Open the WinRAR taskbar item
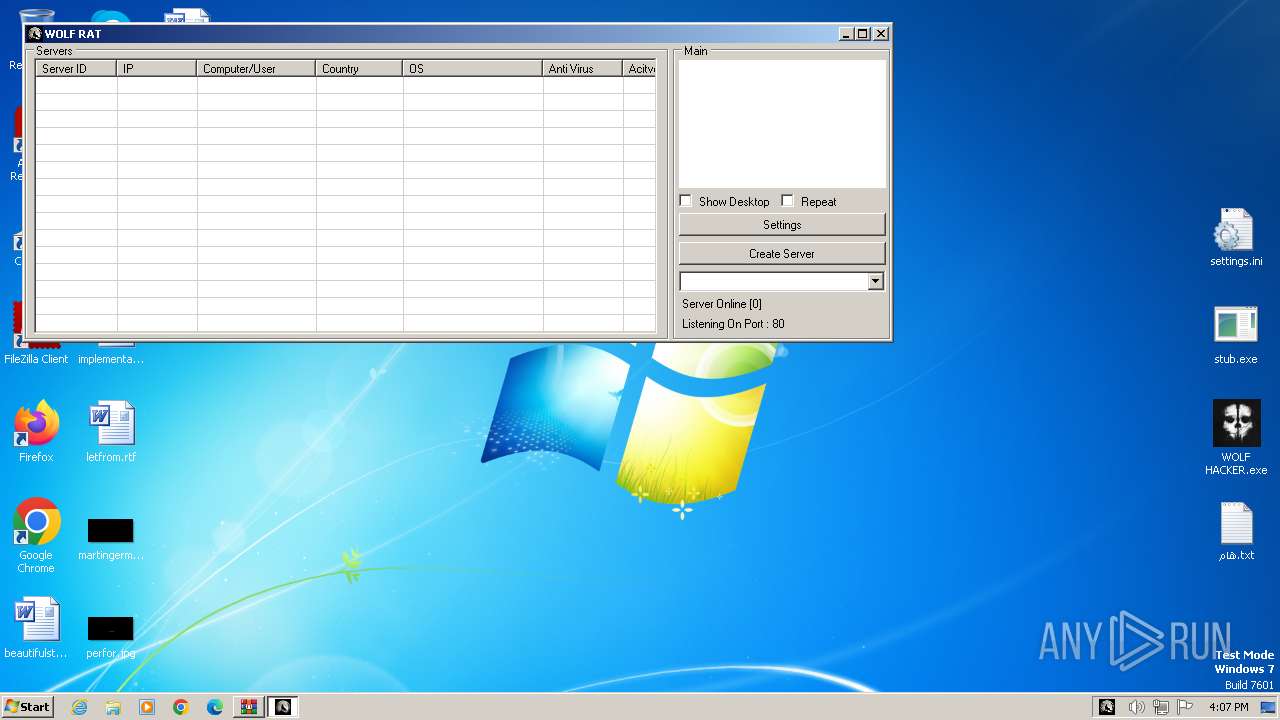 coord(248,707)
